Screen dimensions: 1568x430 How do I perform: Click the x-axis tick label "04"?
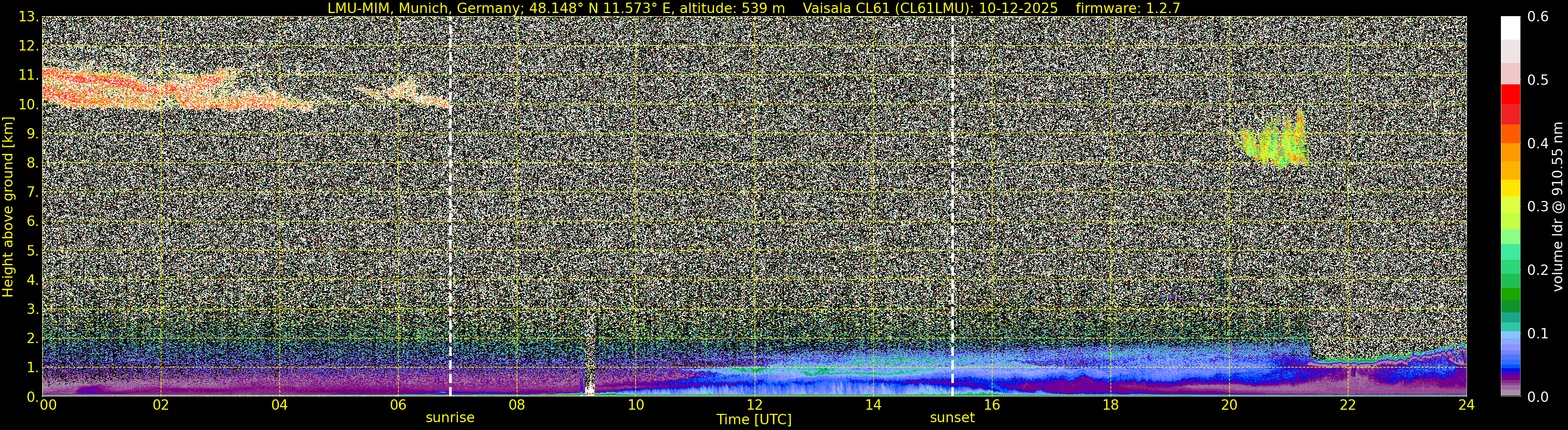[279, 405]
